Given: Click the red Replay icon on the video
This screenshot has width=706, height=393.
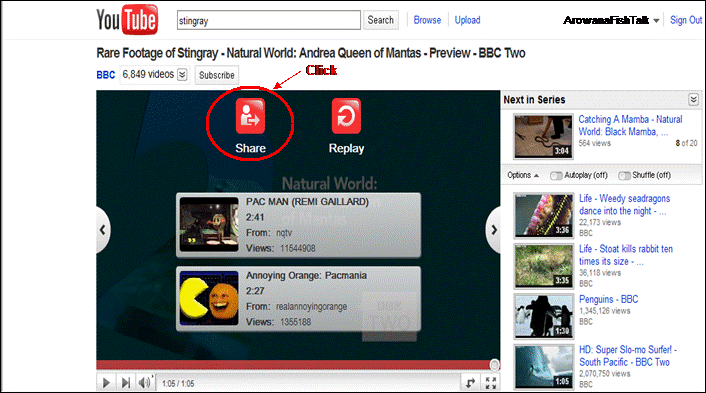Looking at the screenshot, I should click(x=346, y=116).
